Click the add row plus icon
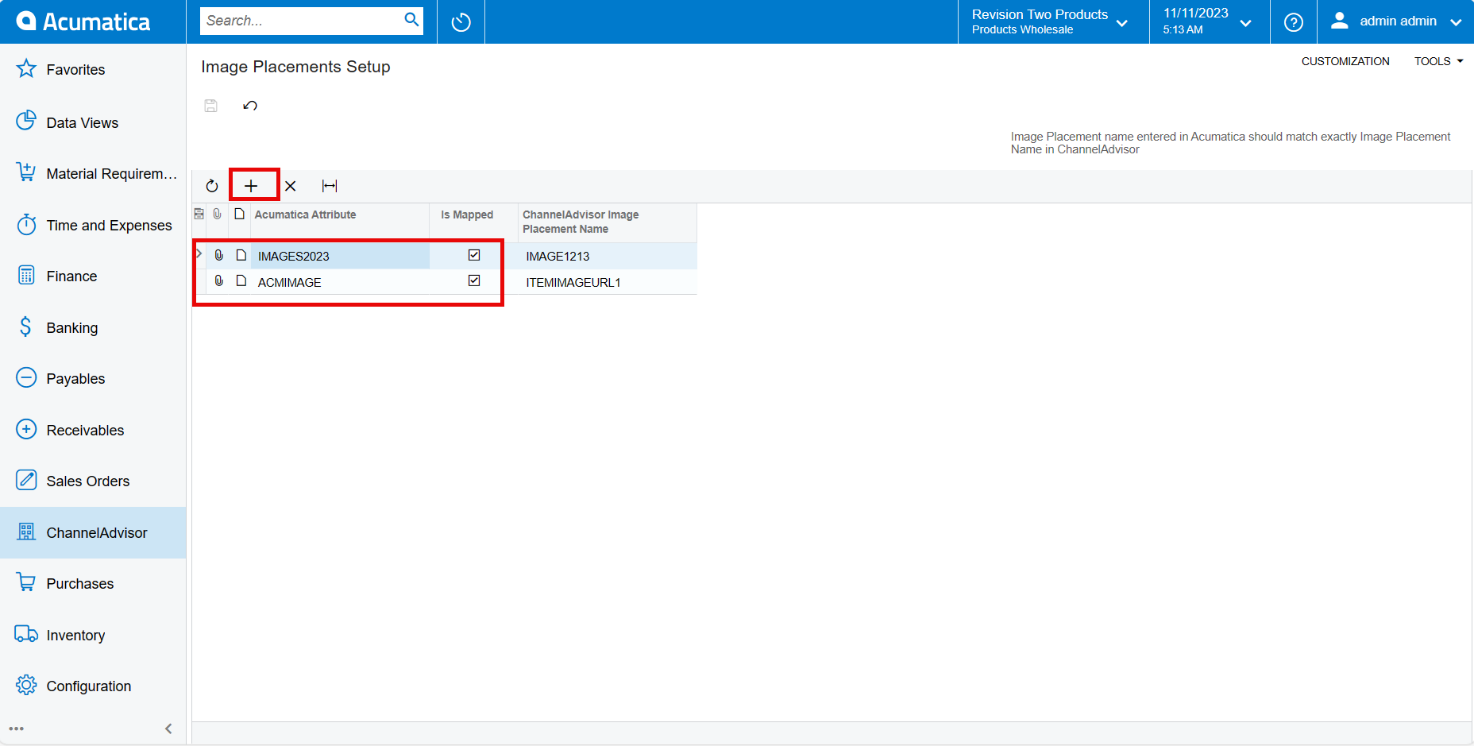Screen dimensions: 1474x746 click(x=251, y=186)
